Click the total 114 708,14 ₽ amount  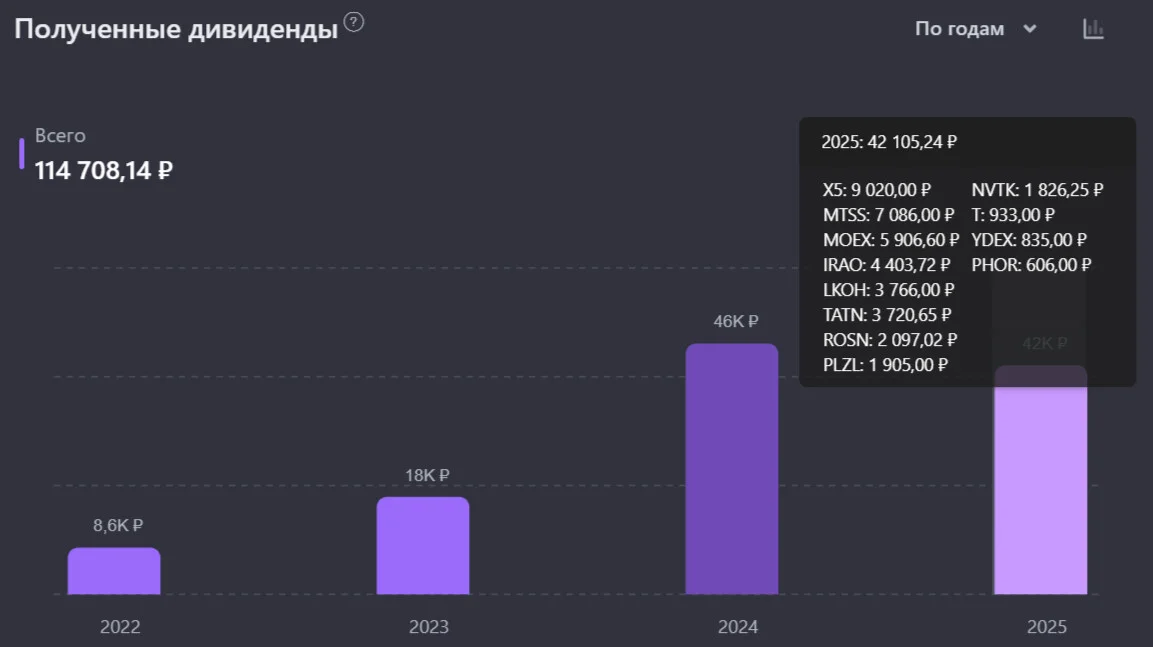tap(104, 171)
